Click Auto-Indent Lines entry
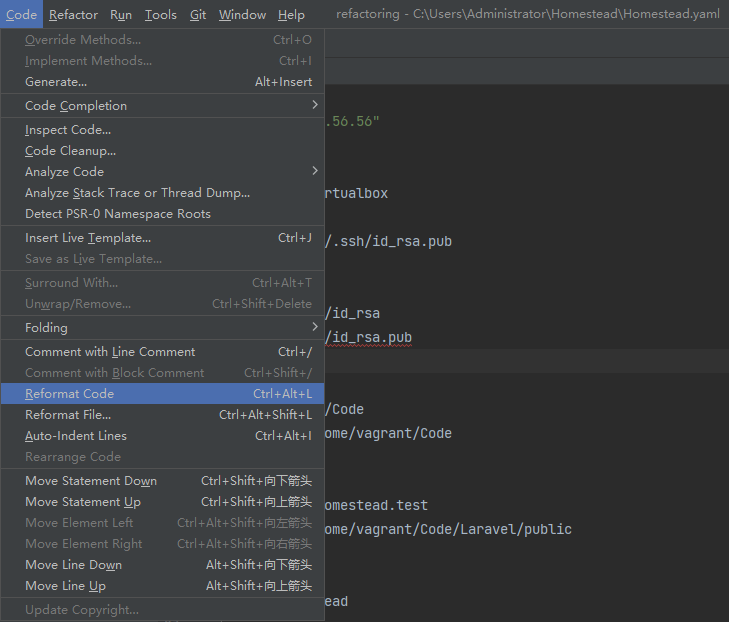This screenshot has height=622, width=729. click(76, 436)
